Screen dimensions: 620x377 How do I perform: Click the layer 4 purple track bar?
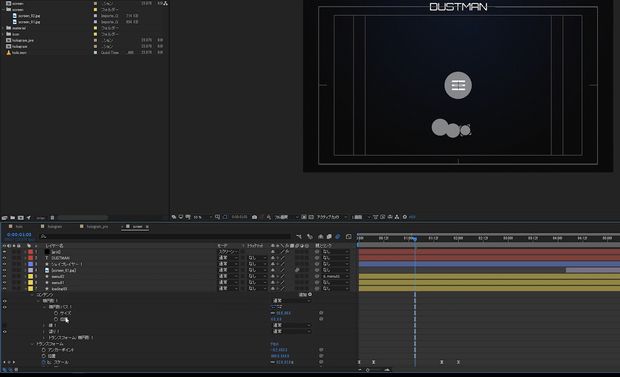(x=593, y=270)
